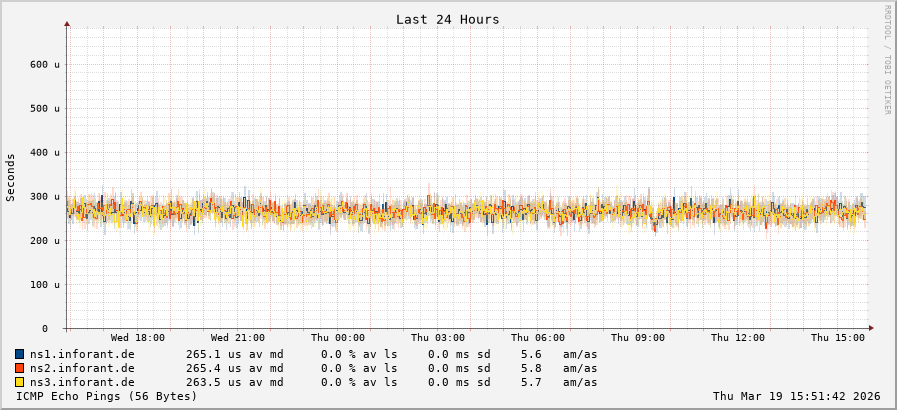Select the ns3.inforant.de legend label
Viewport: 897px width, 410px height.
pos(82,382)
